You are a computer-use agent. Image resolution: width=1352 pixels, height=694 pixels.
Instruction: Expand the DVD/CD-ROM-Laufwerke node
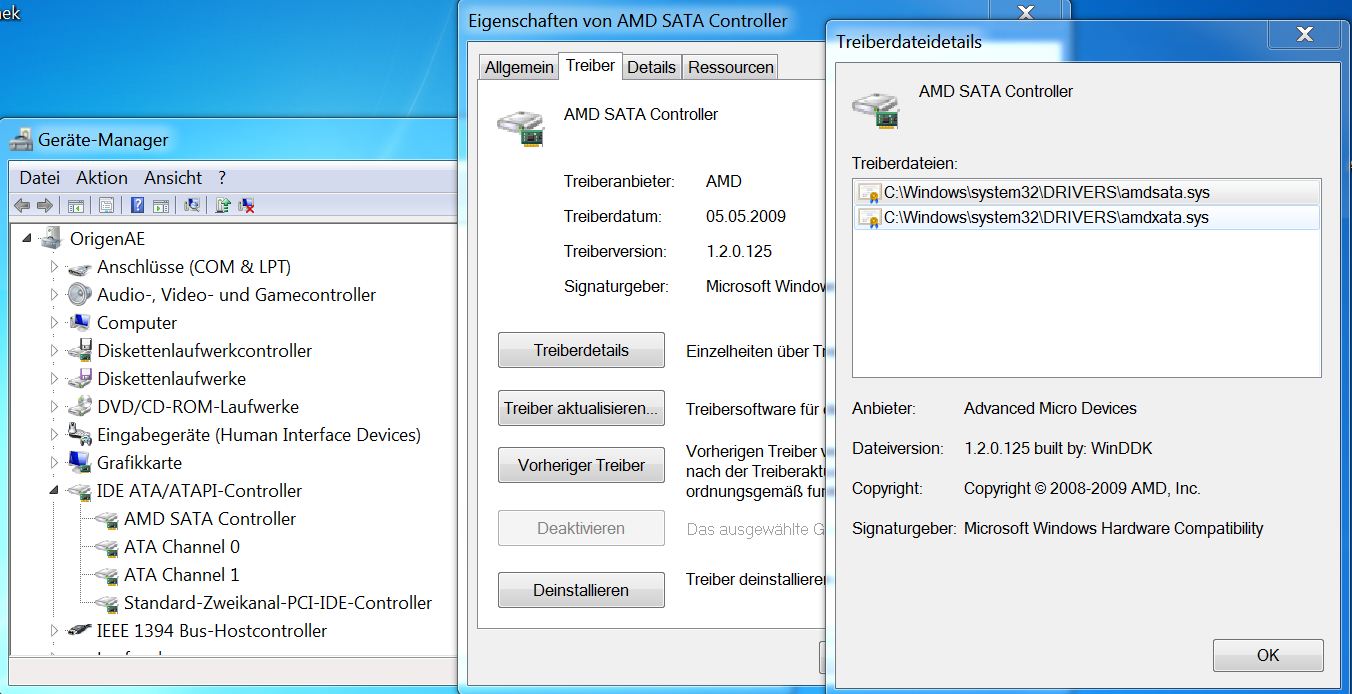click(55, 407)
